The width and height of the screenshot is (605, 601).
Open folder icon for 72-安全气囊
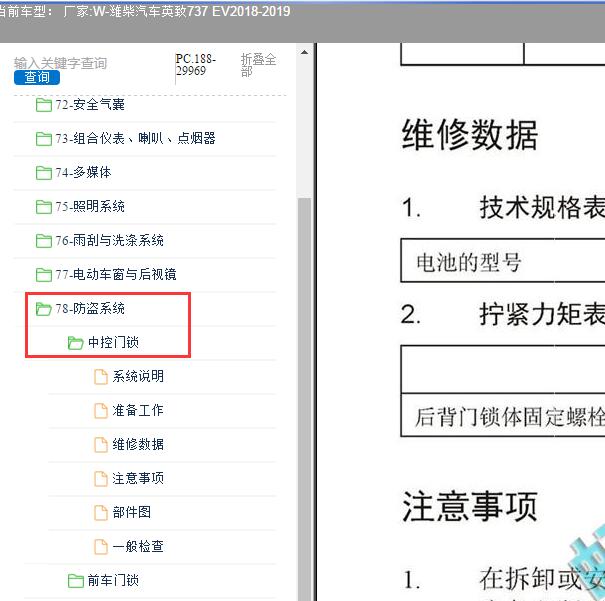tap(44, 105)
